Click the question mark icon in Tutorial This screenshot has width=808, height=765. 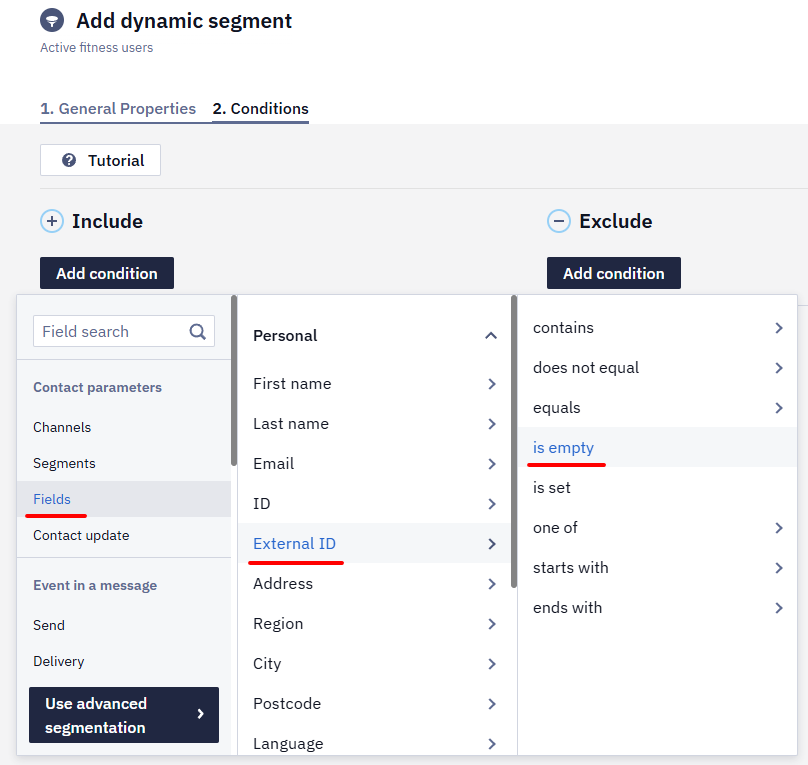[x=69, y=160]
